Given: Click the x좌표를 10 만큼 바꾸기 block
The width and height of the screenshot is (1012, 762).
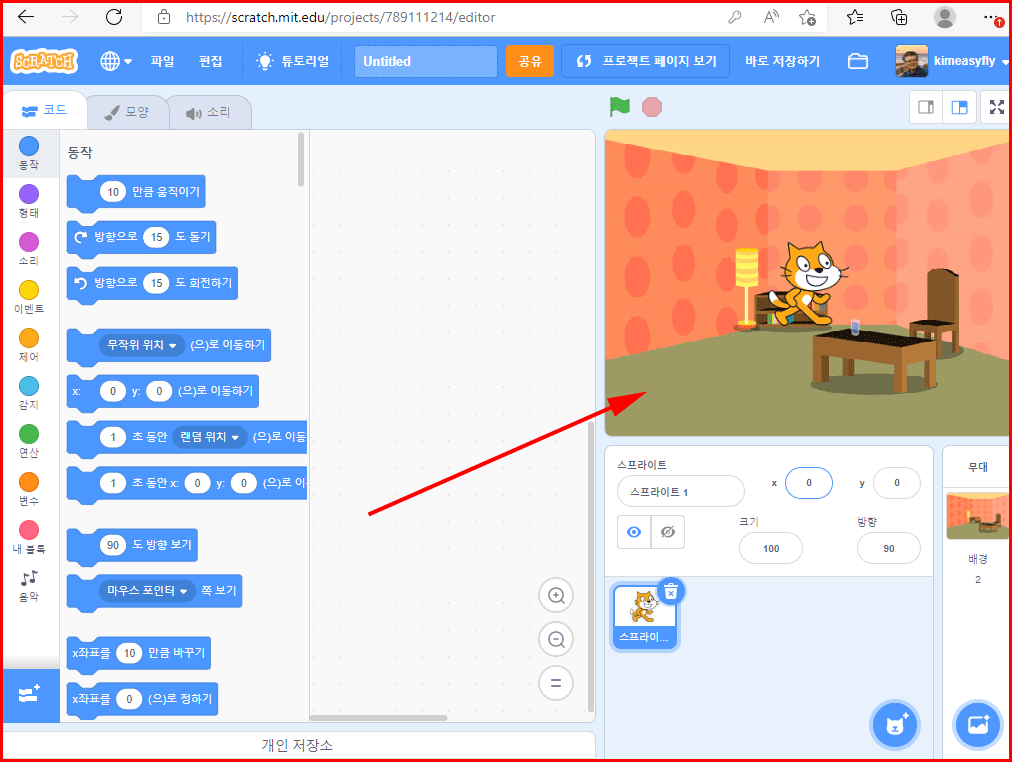Looking at the screenshot, I should (174, 653).
